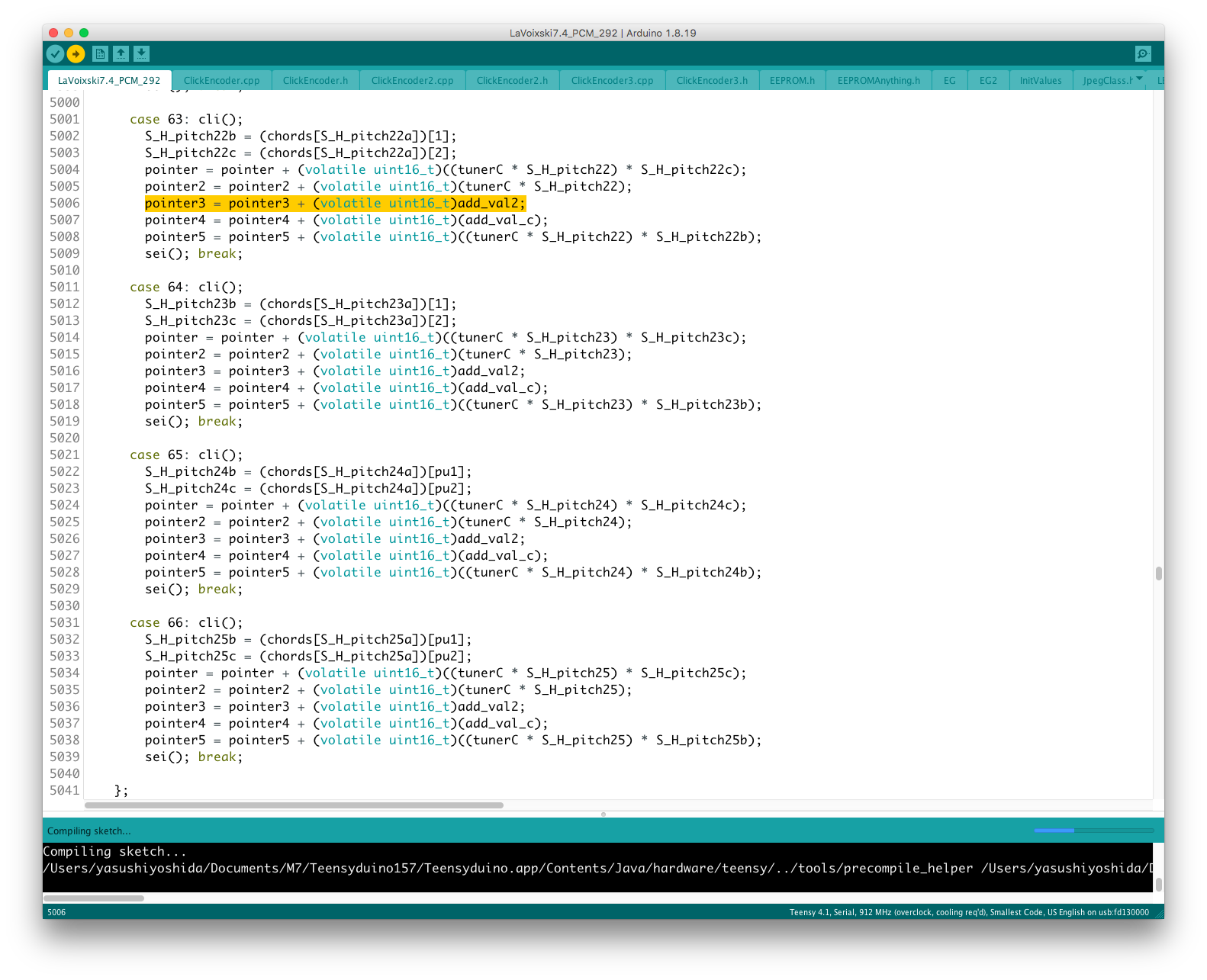
Task: Switch to the EG tab
Action: coord(949,80)
